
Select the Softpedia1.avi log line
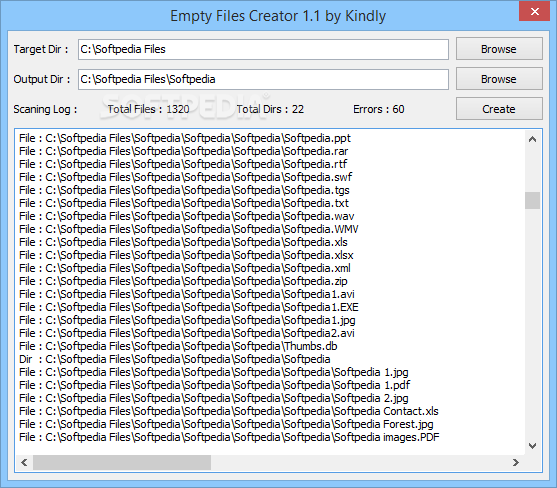[x=186, y=294]
